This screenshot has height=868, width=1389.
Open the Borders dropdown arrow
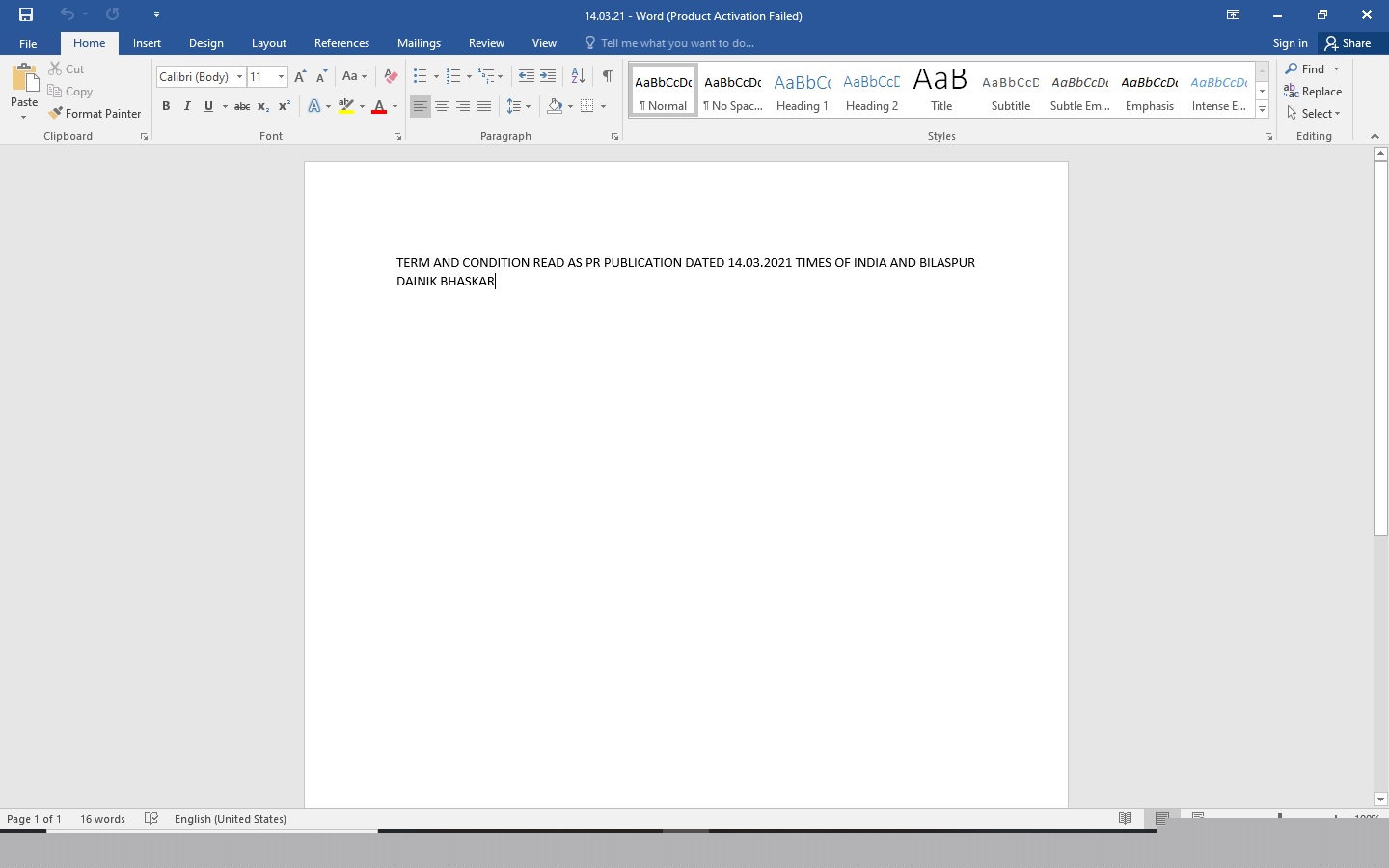[603, 106]
